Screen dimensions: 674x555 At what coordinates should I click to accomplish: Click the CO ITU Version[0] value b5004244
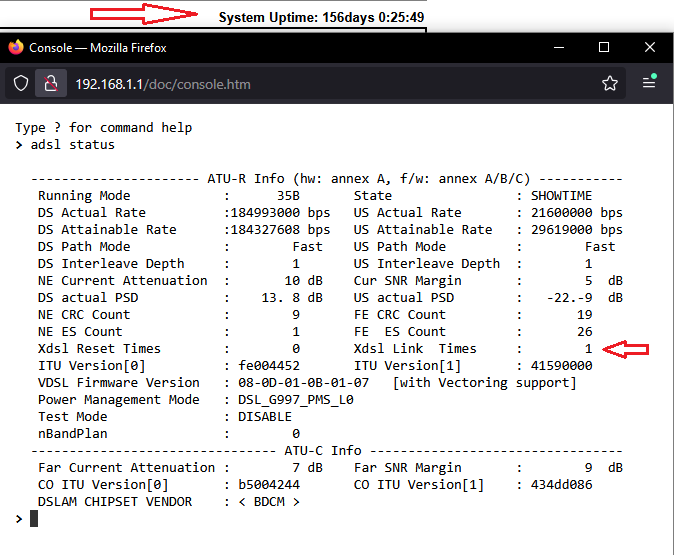269,484
